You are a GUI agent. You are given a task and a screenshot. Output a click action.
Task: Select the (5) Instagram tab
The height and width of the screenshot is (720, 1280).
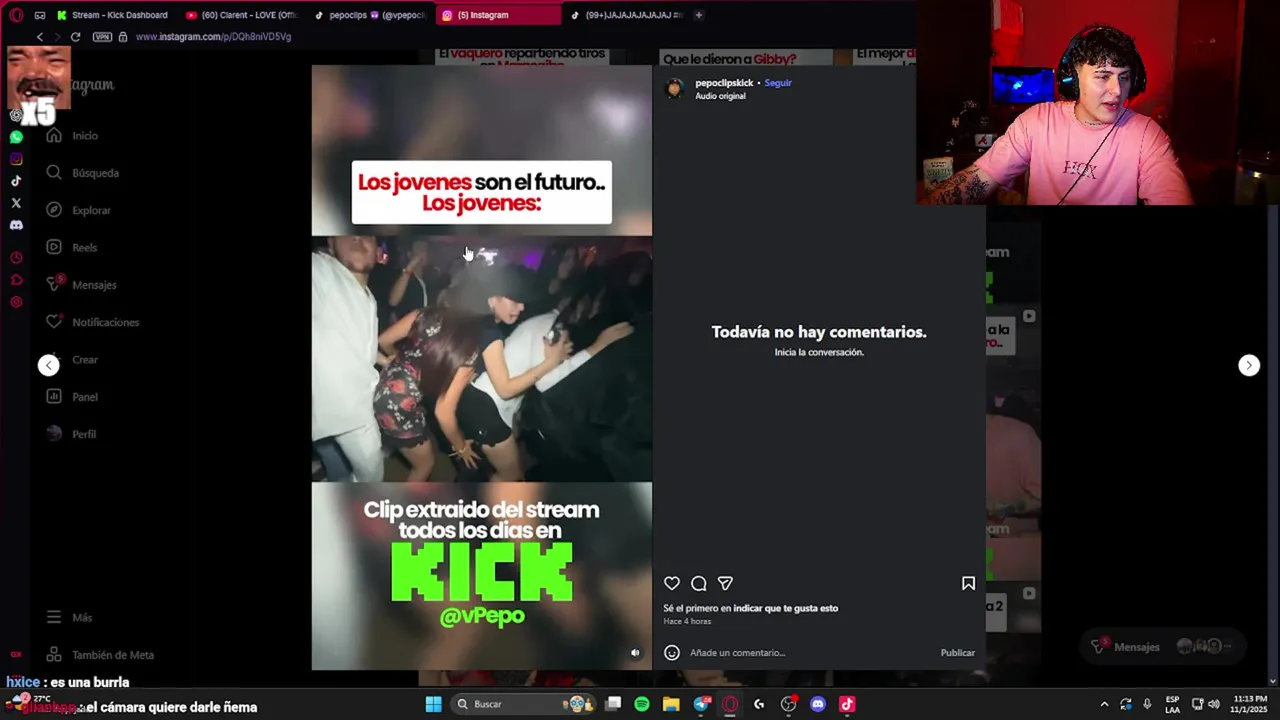click(497, 15)
